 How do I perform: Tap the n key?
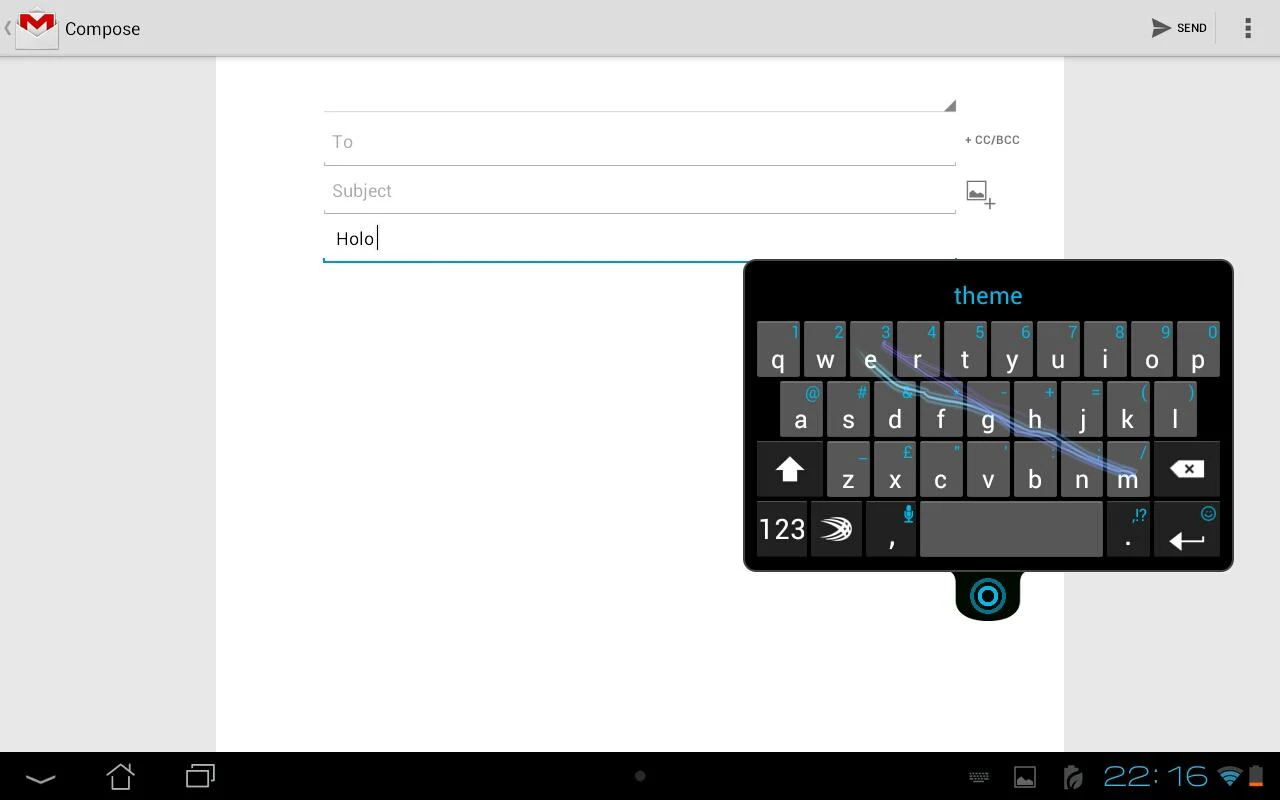point(1081,469)
